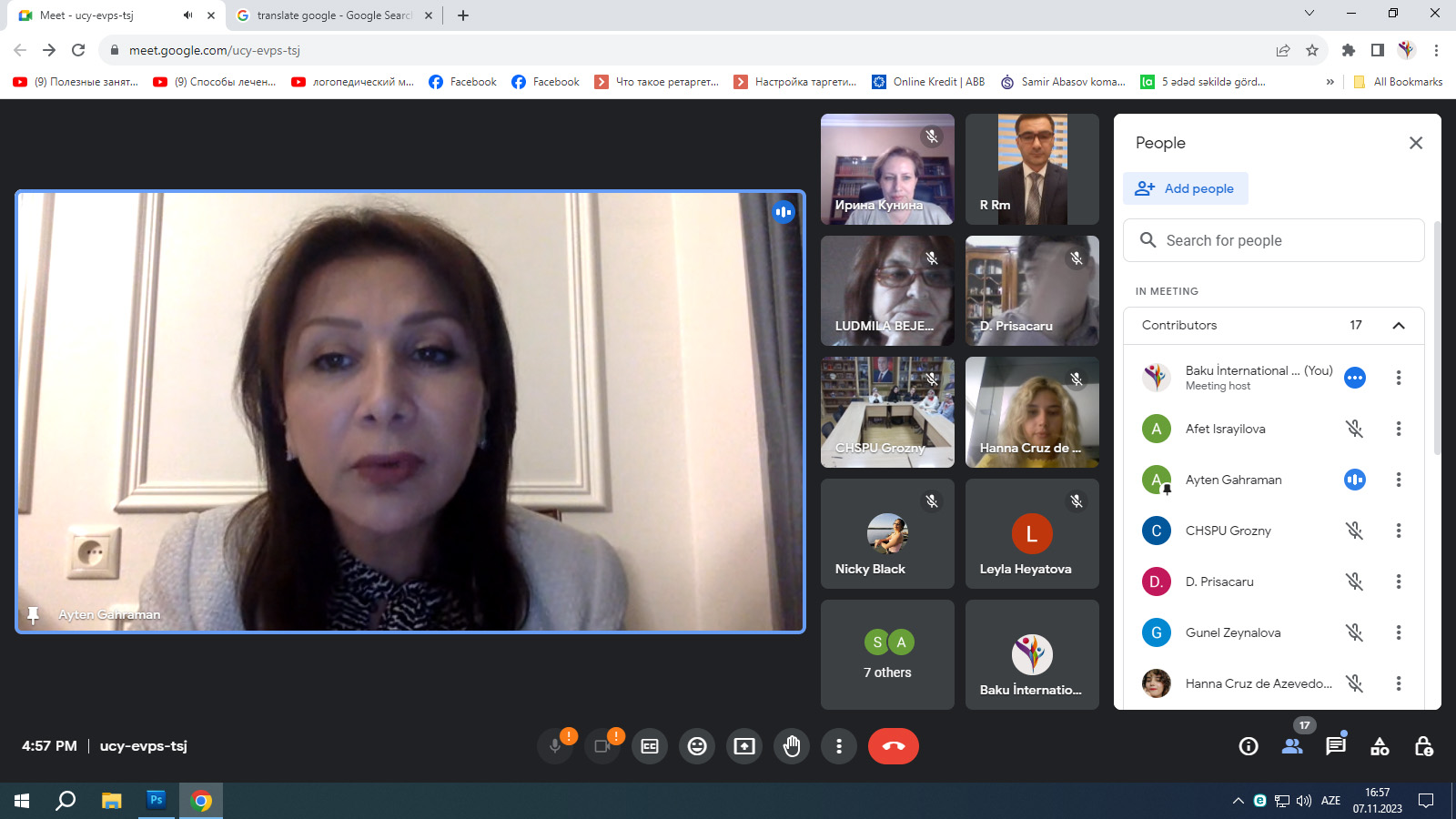The image size is (1456, 819).
Task: Switch to the translate google search tab
Action: click(333, 15)
